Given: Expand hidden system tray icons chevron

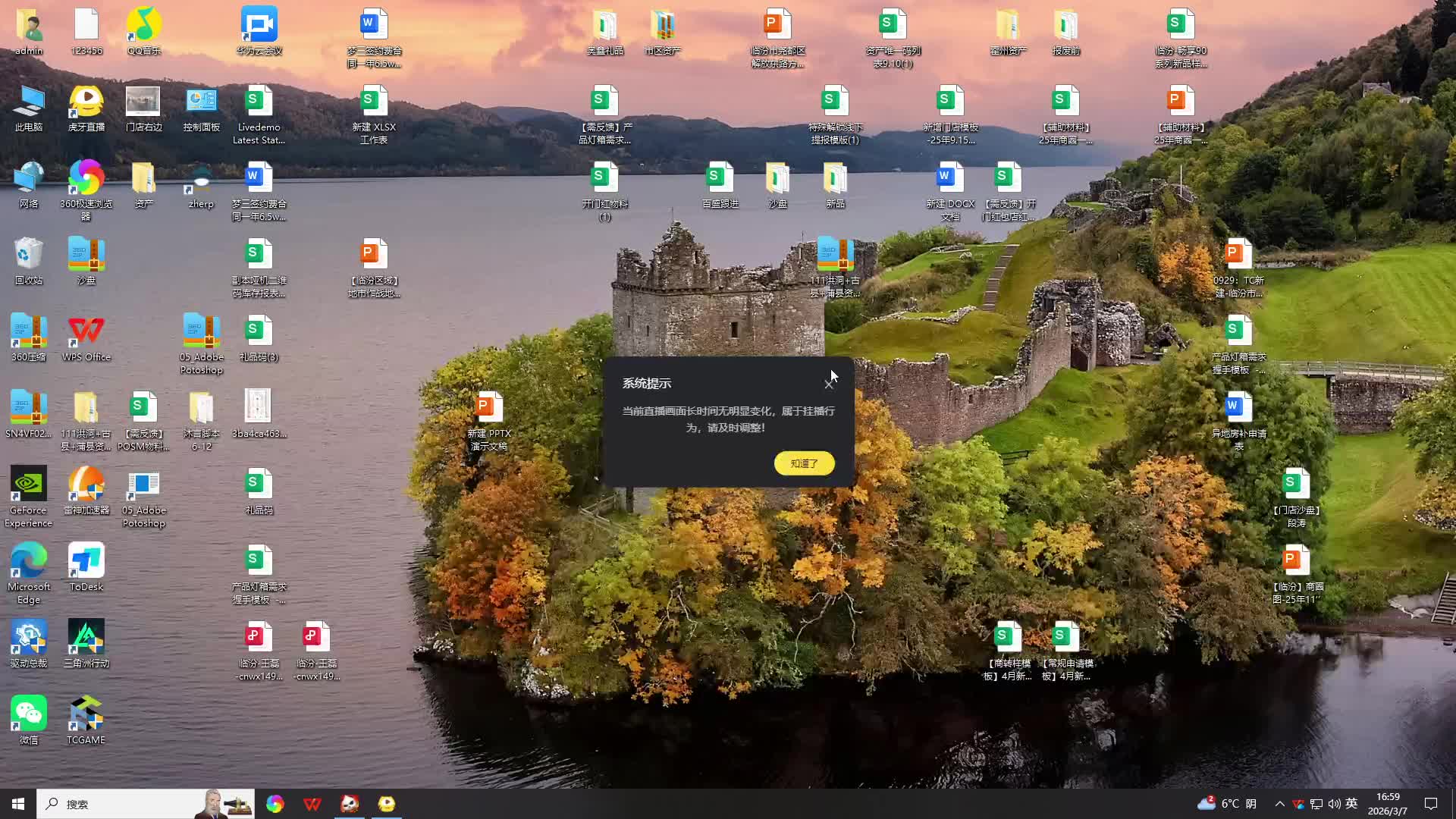Looking at the screenshot, I should [x=1279, y=804].
